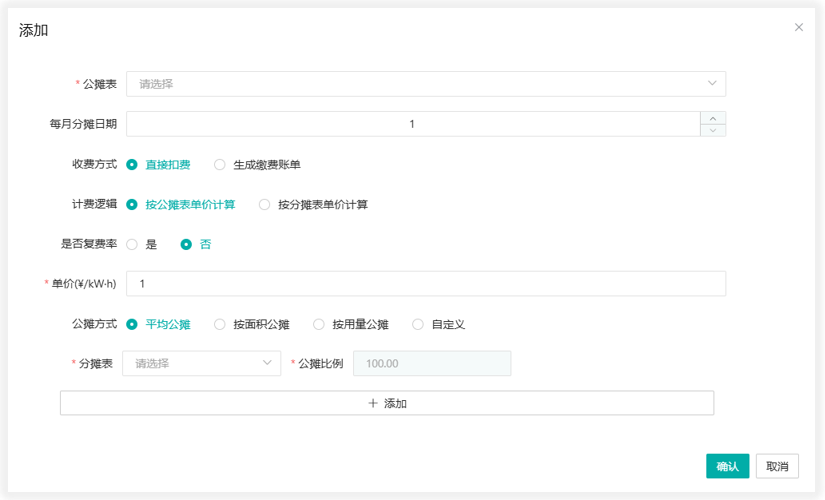
Task: Open the 分摊表 dropdown
Action: pos(202,363)
